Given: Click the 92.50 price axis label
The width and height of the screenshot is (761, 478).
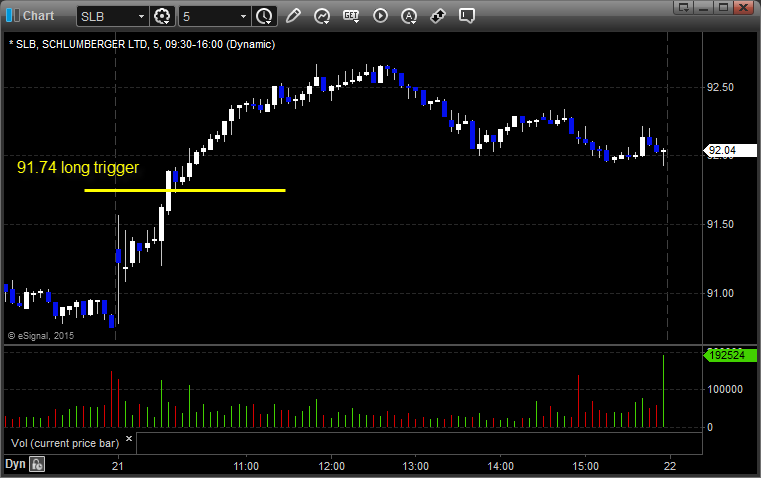Looking at the screenshot, I should point(720,87).
